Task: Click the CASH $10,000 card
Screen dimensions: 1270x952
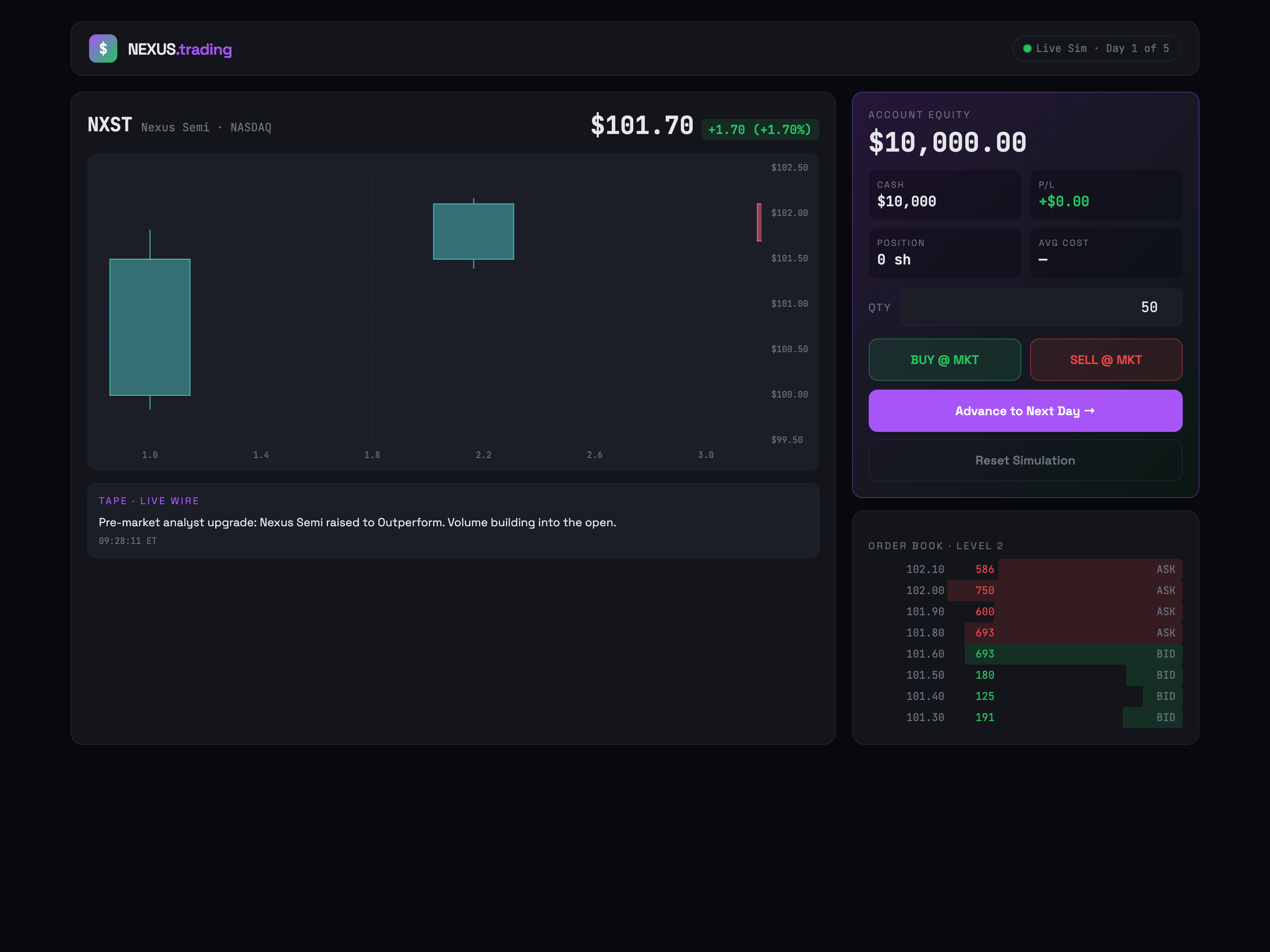Action: click(945, 194)
